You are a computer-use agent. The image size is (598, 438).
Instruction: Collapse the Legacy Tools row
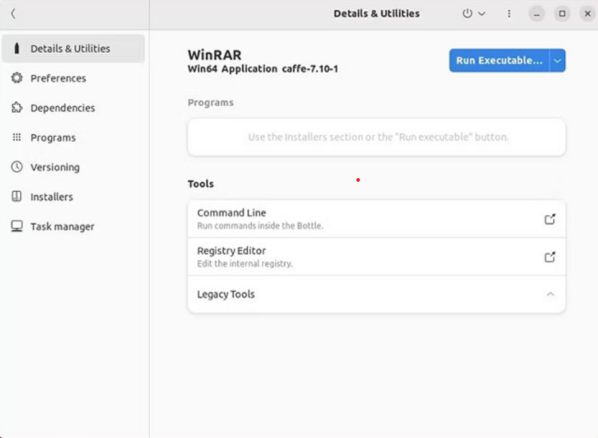pos(376,294)
